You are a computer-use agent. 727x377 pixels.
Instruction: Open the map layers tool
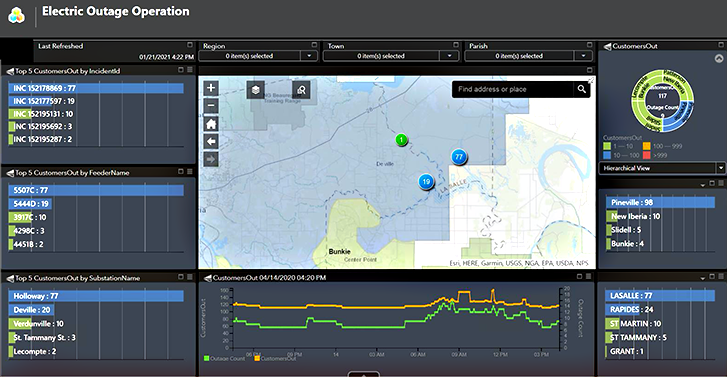tap(255, 90)
